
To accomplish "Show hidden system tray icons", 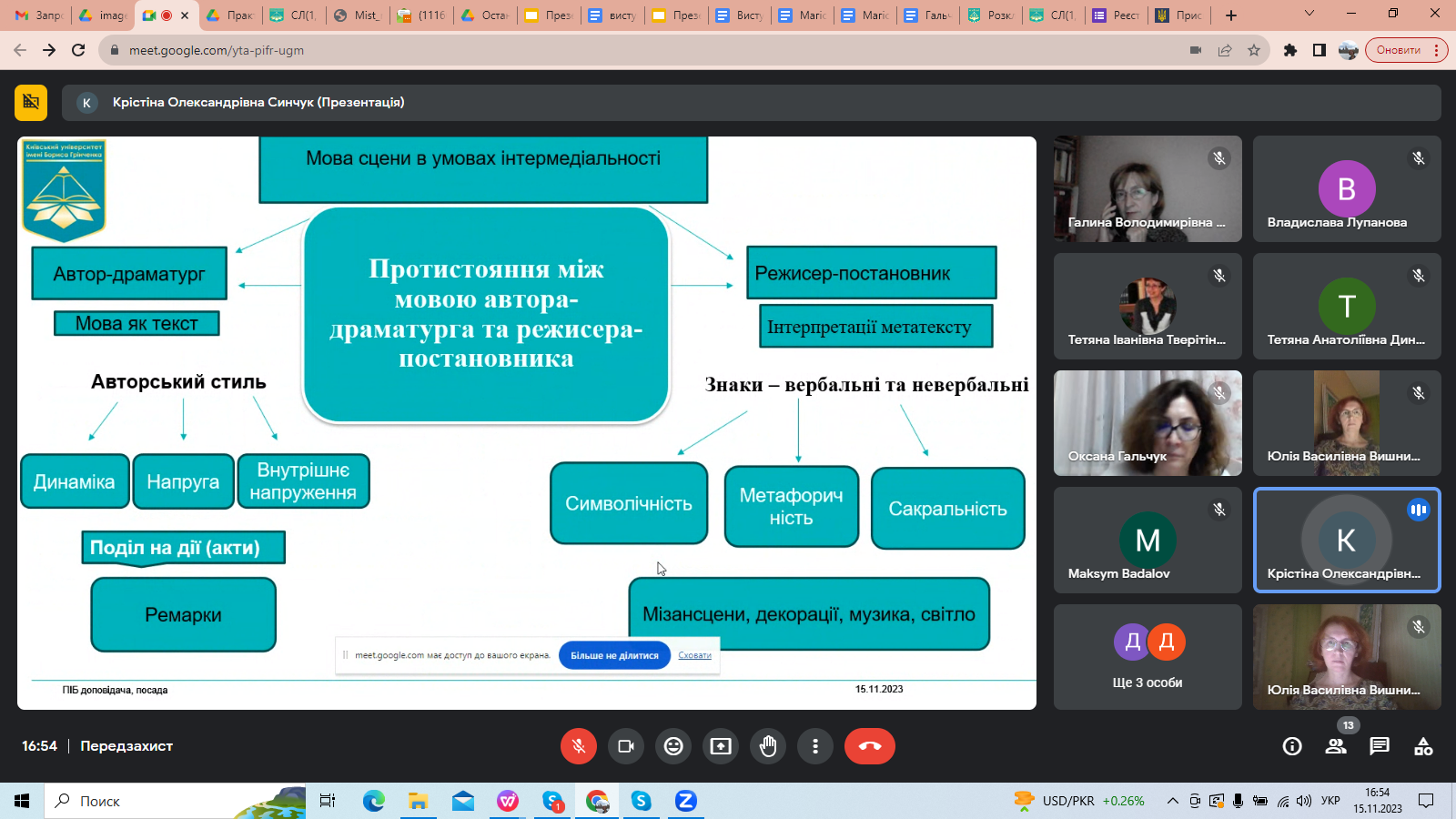I will (x=1173, y=801).
